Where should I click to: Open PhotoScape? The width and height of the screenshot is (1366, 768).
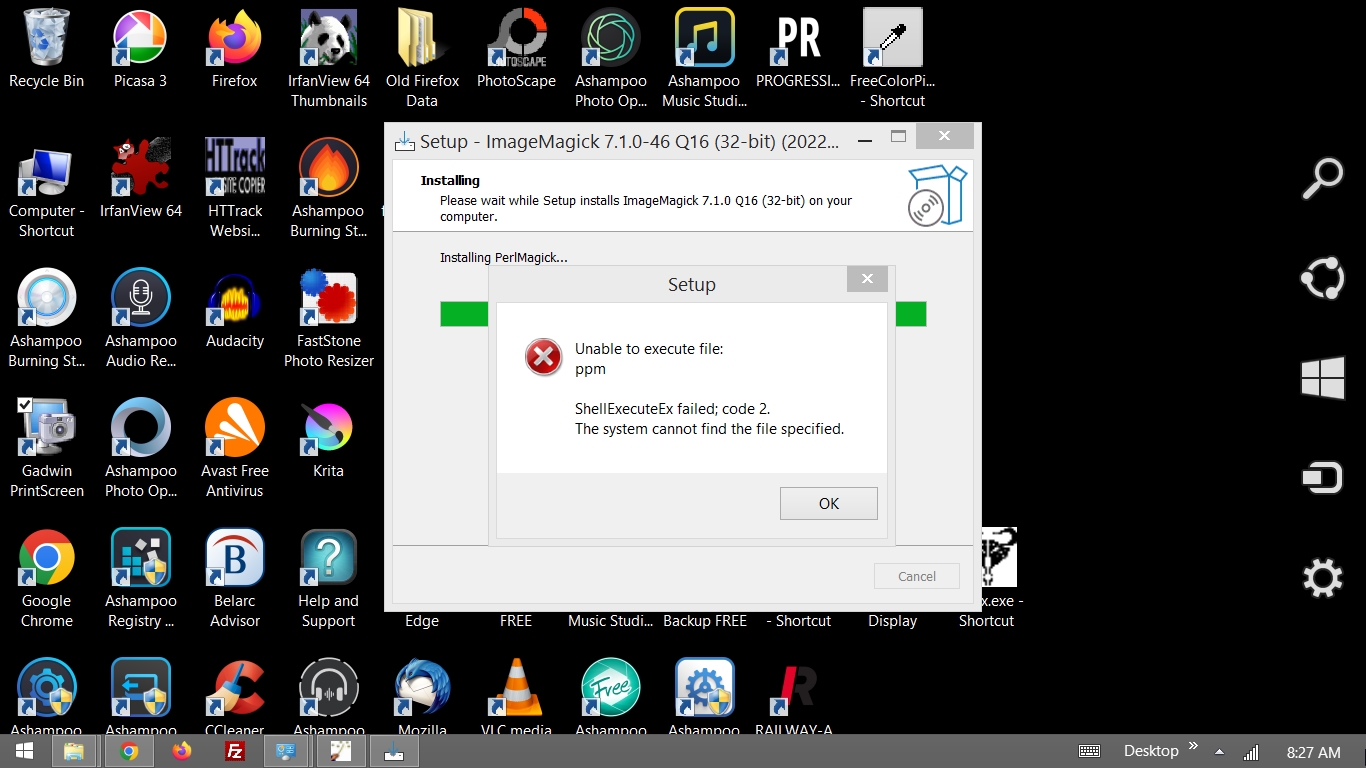516,37
